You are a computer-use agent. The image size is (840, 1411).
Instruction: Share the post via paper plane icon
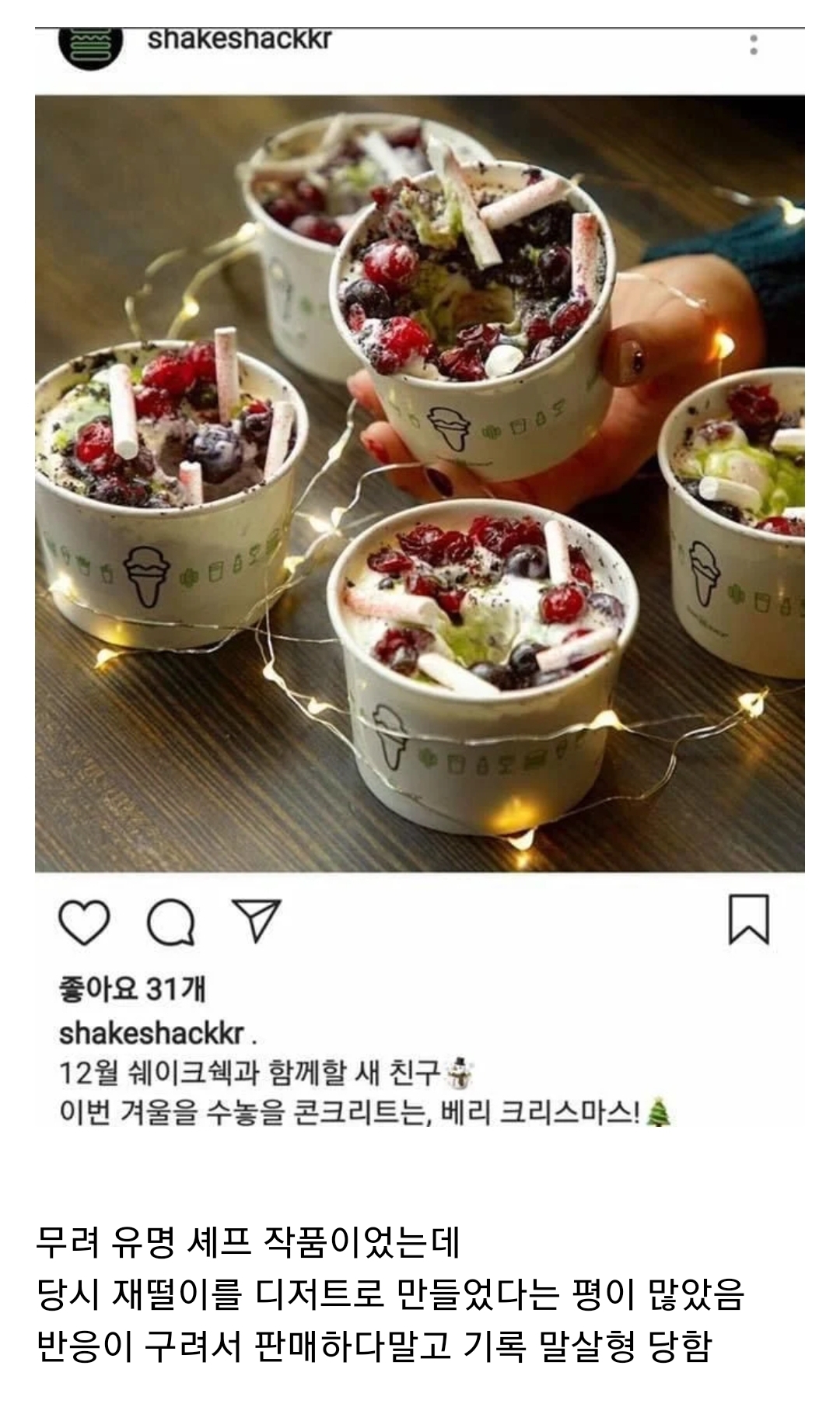257,921
